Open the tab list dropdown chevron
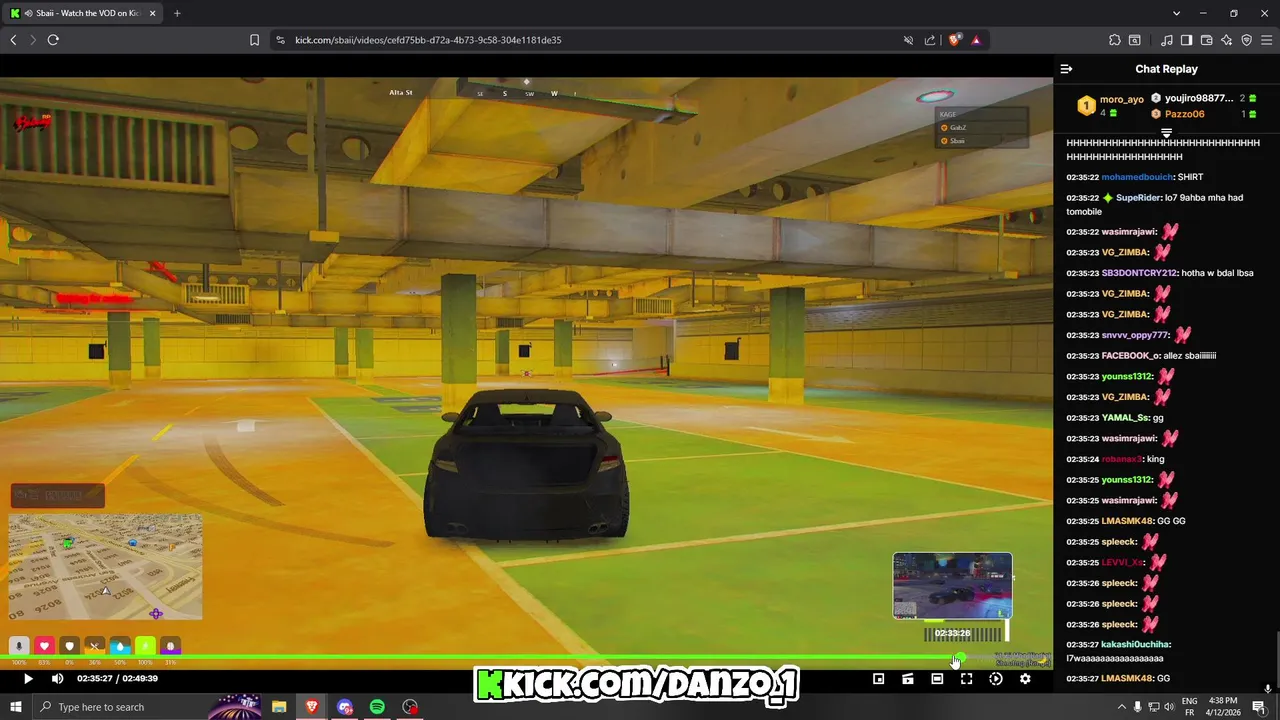1280x720 pixels. (1176, 13)
